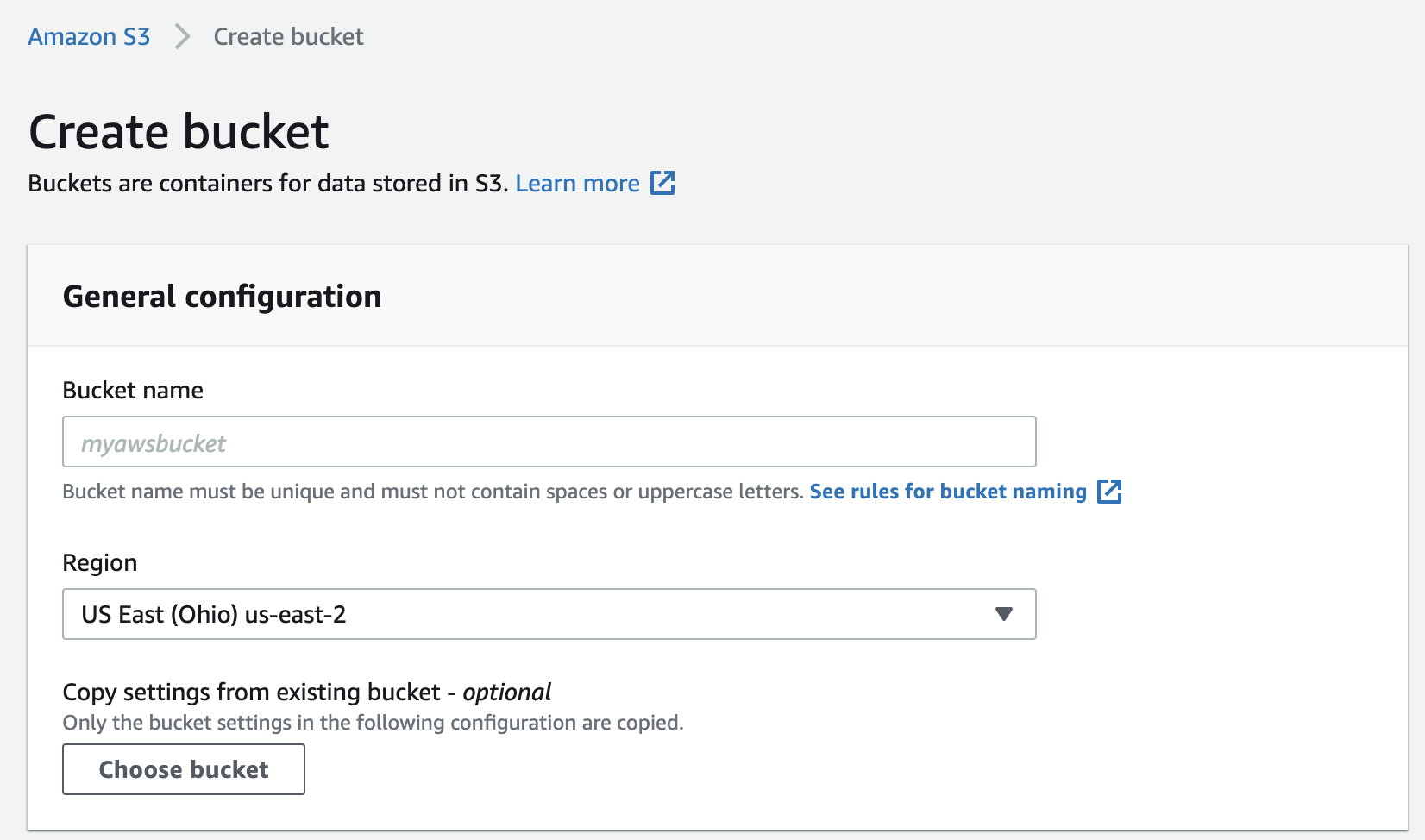Click the Create bucket page title
Viewport: 1425px width, 840px height.
tap(178, 131)
